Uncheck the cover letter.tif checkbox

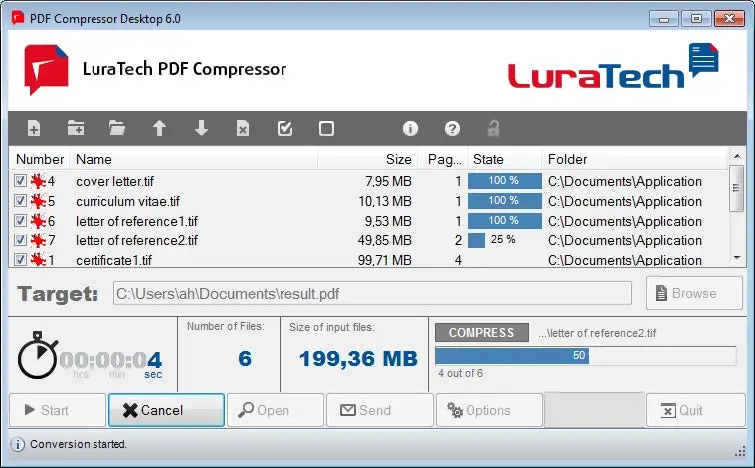20,181
